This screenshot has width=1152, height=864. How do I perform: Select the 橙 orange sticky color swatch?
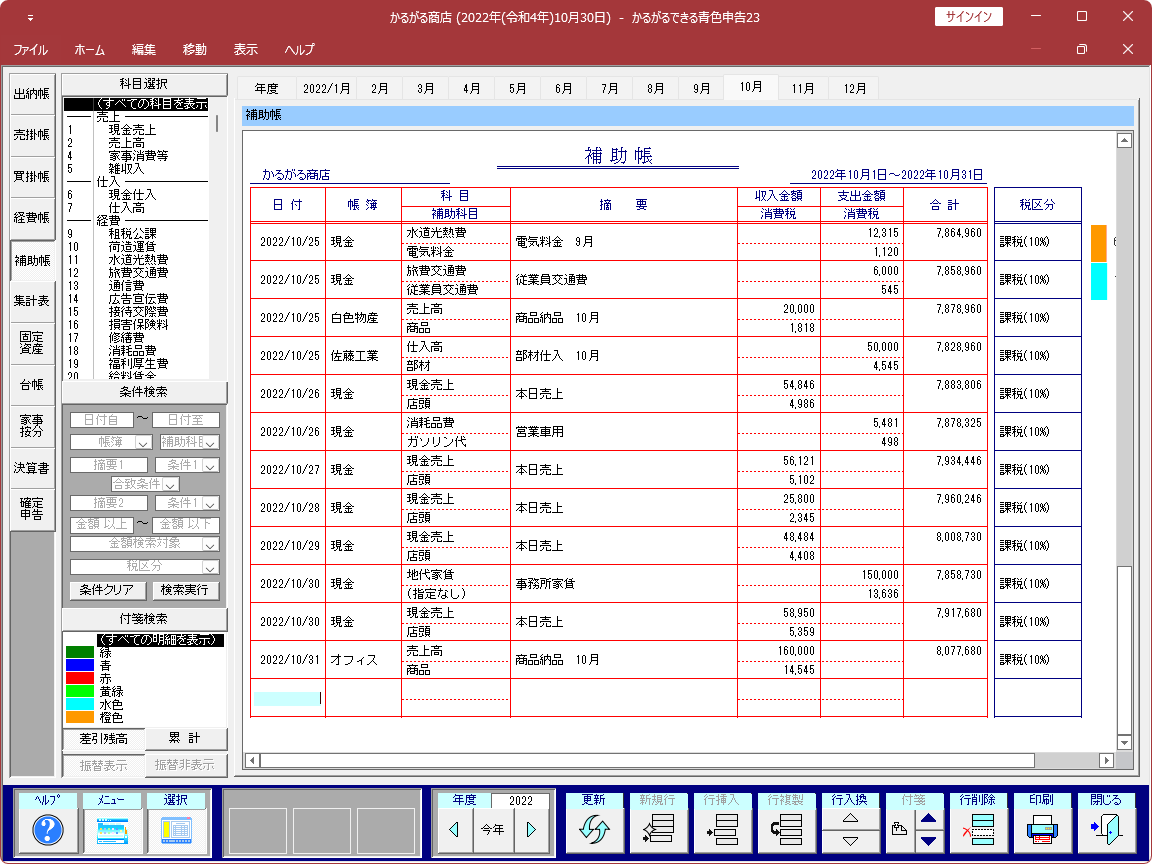[x=80, y=717]
